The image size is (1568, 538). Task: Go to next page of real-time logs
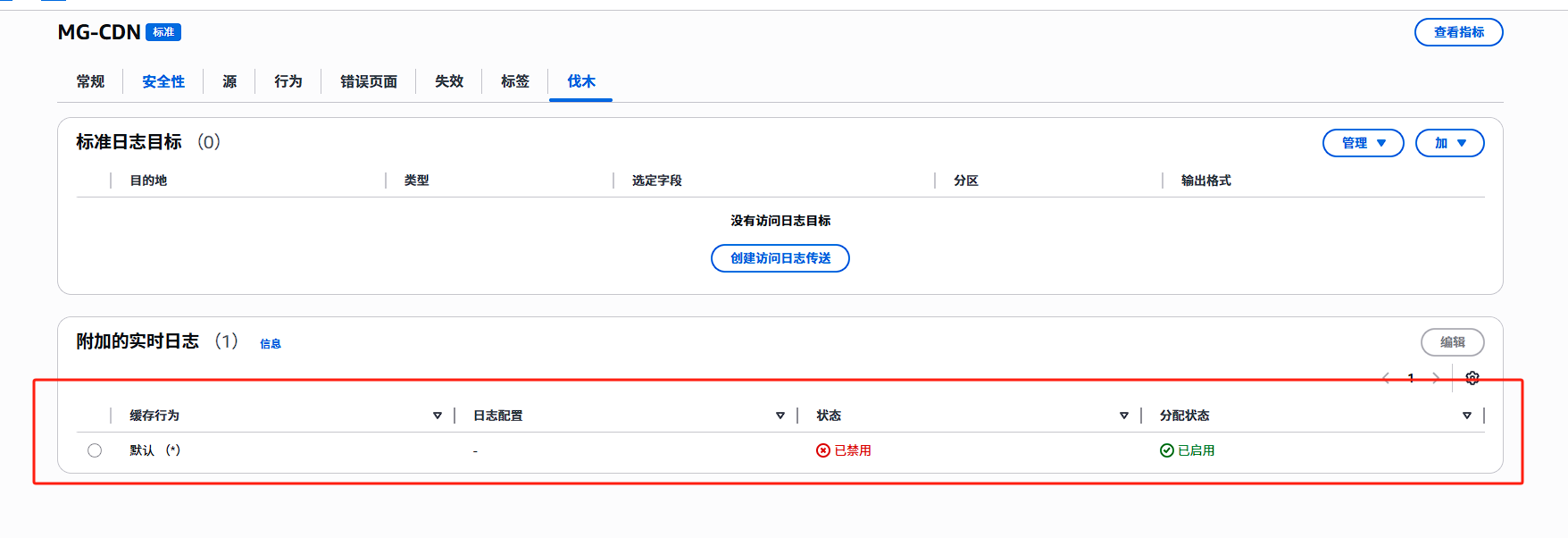(x=1436, y=378)
